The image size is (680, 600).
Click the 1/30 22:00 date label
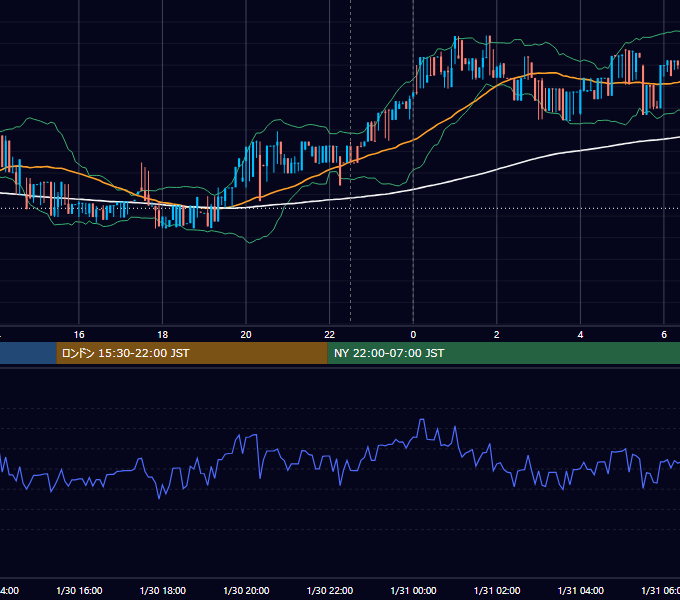[330, 590]
